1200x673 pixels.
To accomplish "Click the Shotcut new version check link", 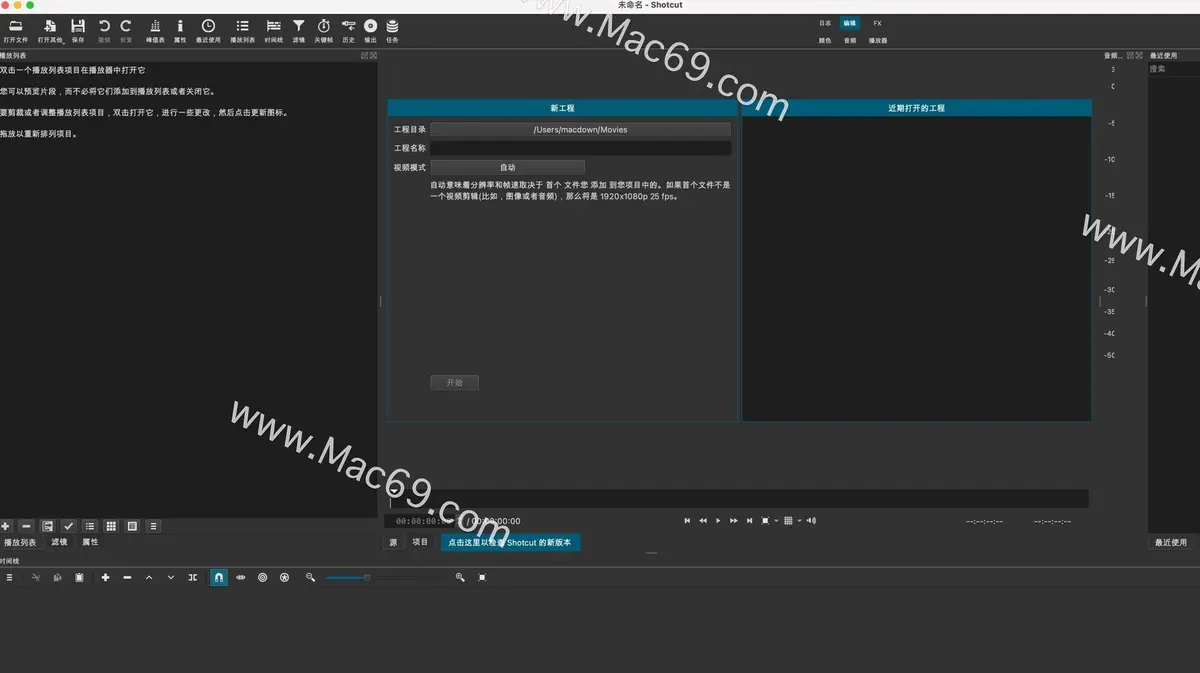I will coord(510,543).
